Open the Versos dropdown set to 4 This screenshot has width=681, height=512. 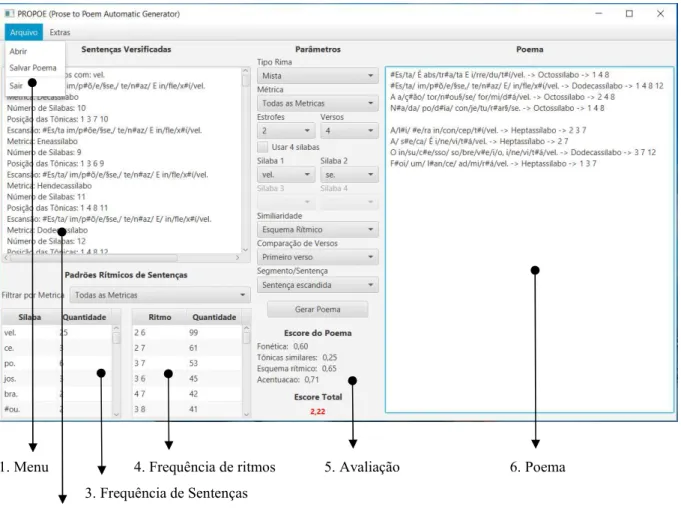click(x=349, y=131)
